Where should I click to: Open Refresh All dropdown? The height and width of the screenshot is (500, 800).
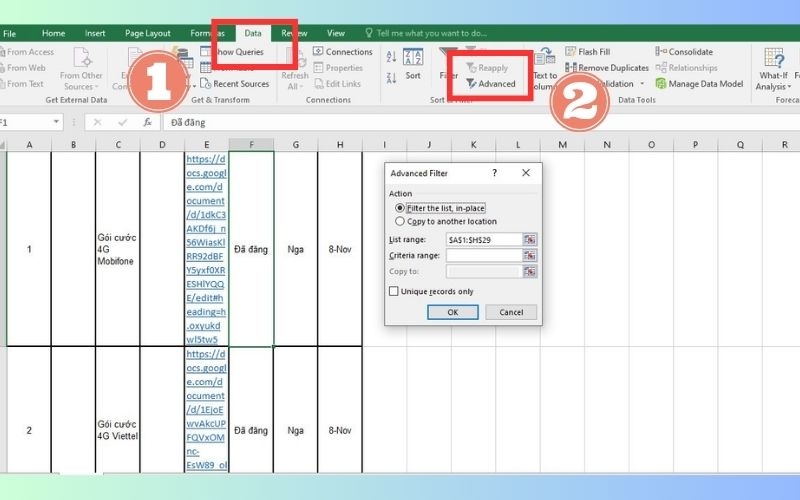pos(294,69)
